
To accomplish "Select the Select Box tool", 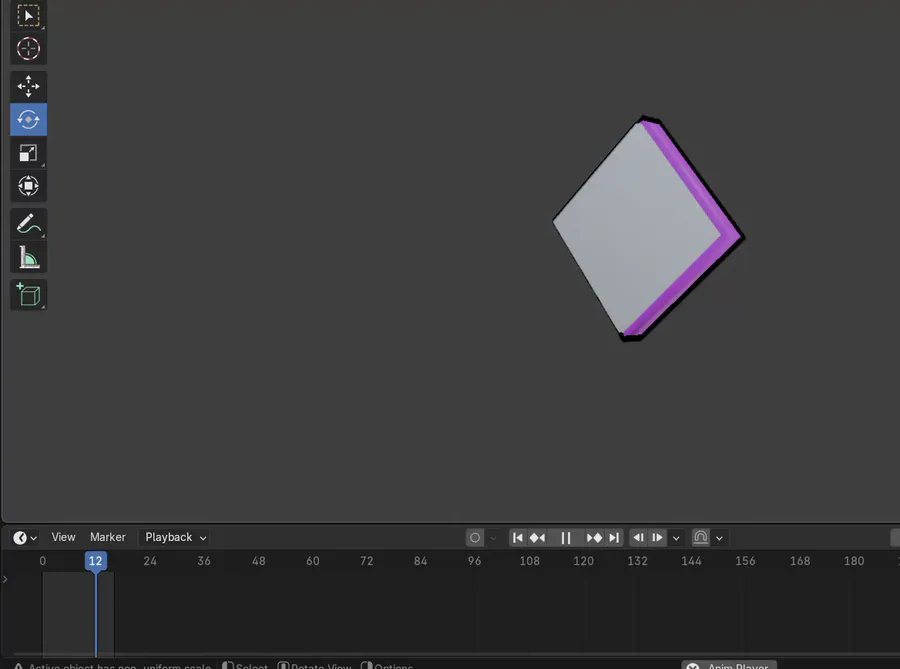I will 28,15.
